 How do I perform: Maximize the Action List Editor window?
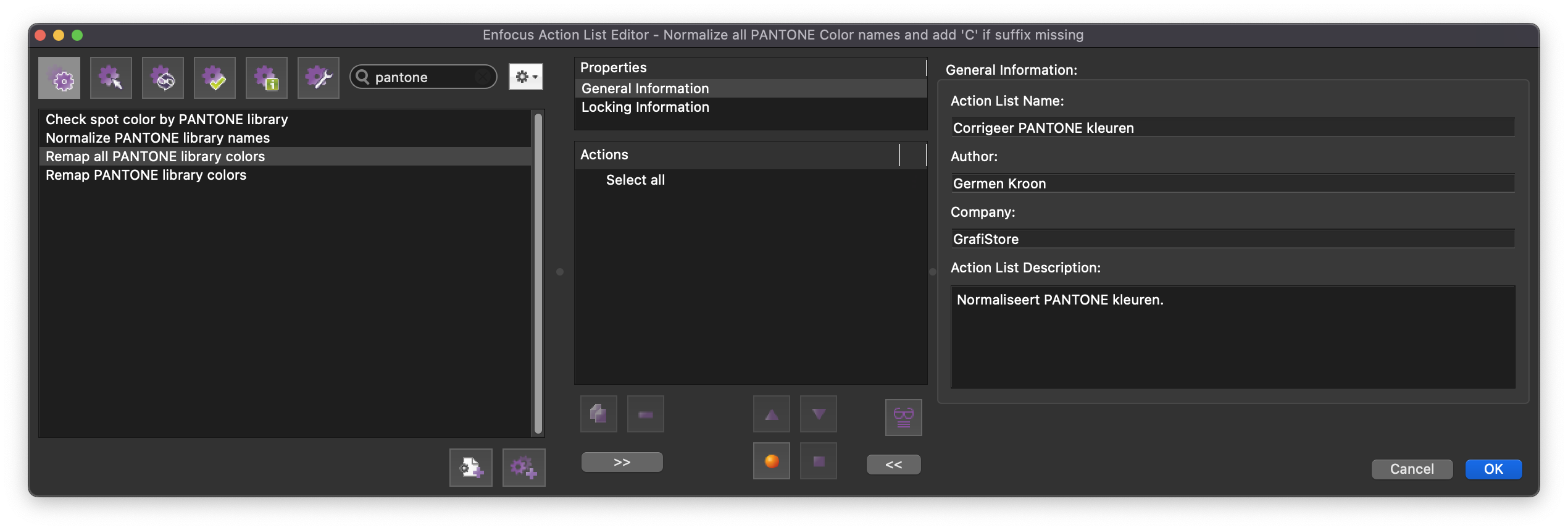coord(77,35)
